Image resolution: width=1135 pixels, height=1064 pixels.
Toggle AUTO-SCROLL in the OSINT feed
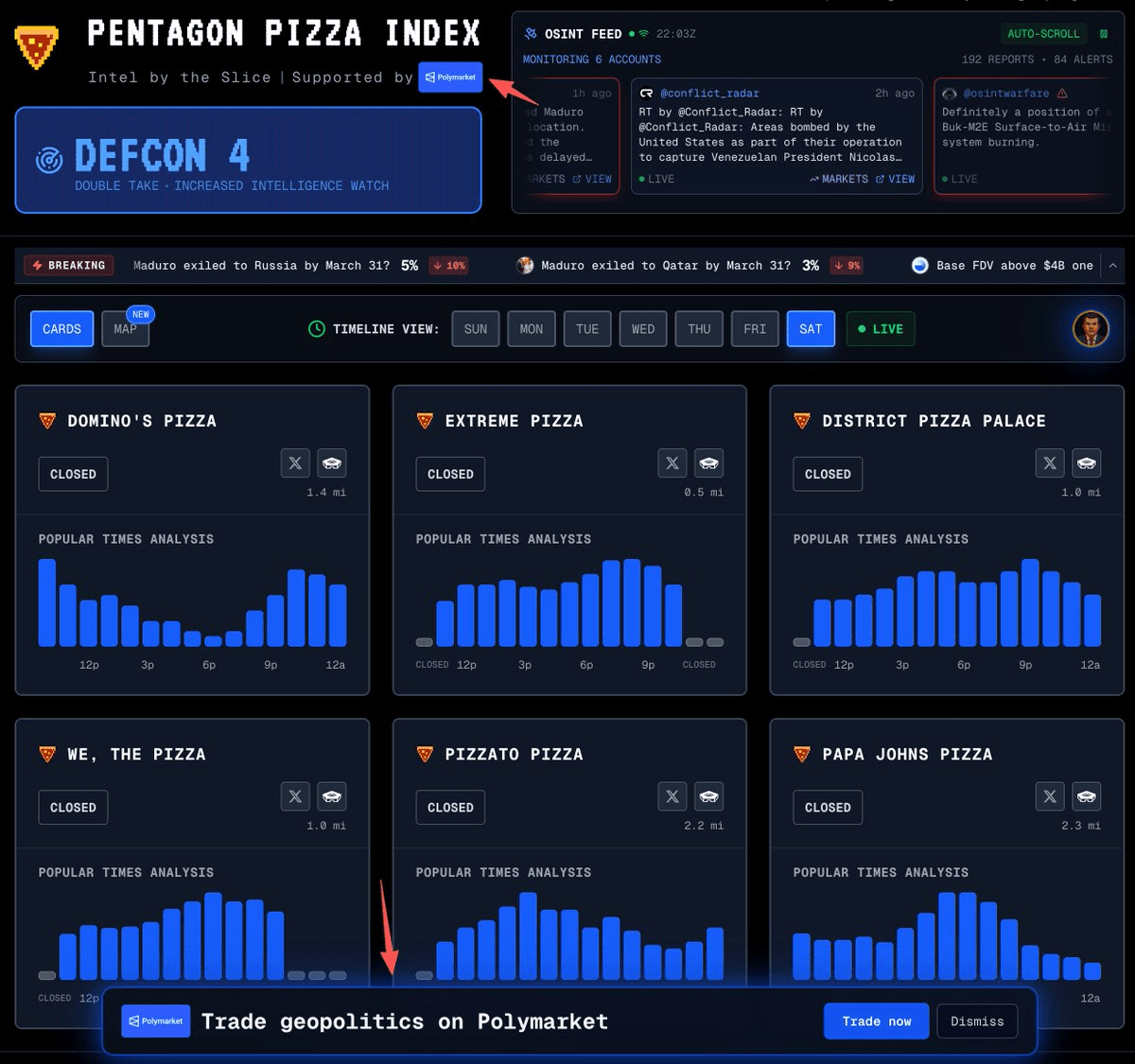[x=1043, y=32]
